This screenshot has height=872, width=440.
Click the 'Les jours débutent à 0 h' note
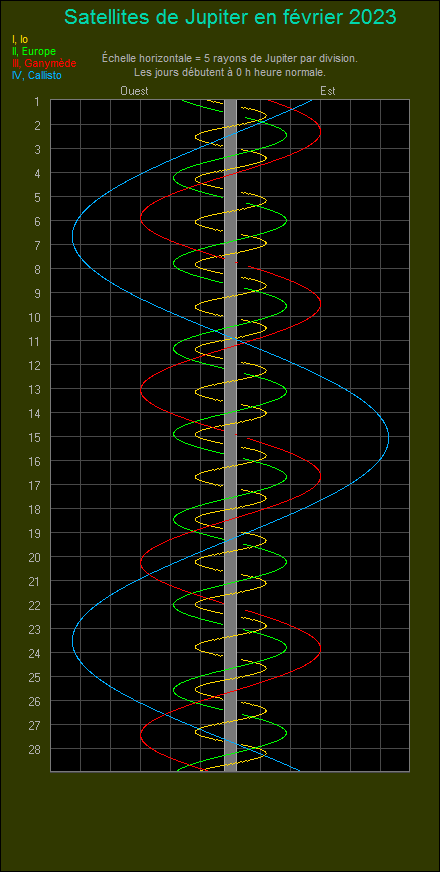[230, 72]
